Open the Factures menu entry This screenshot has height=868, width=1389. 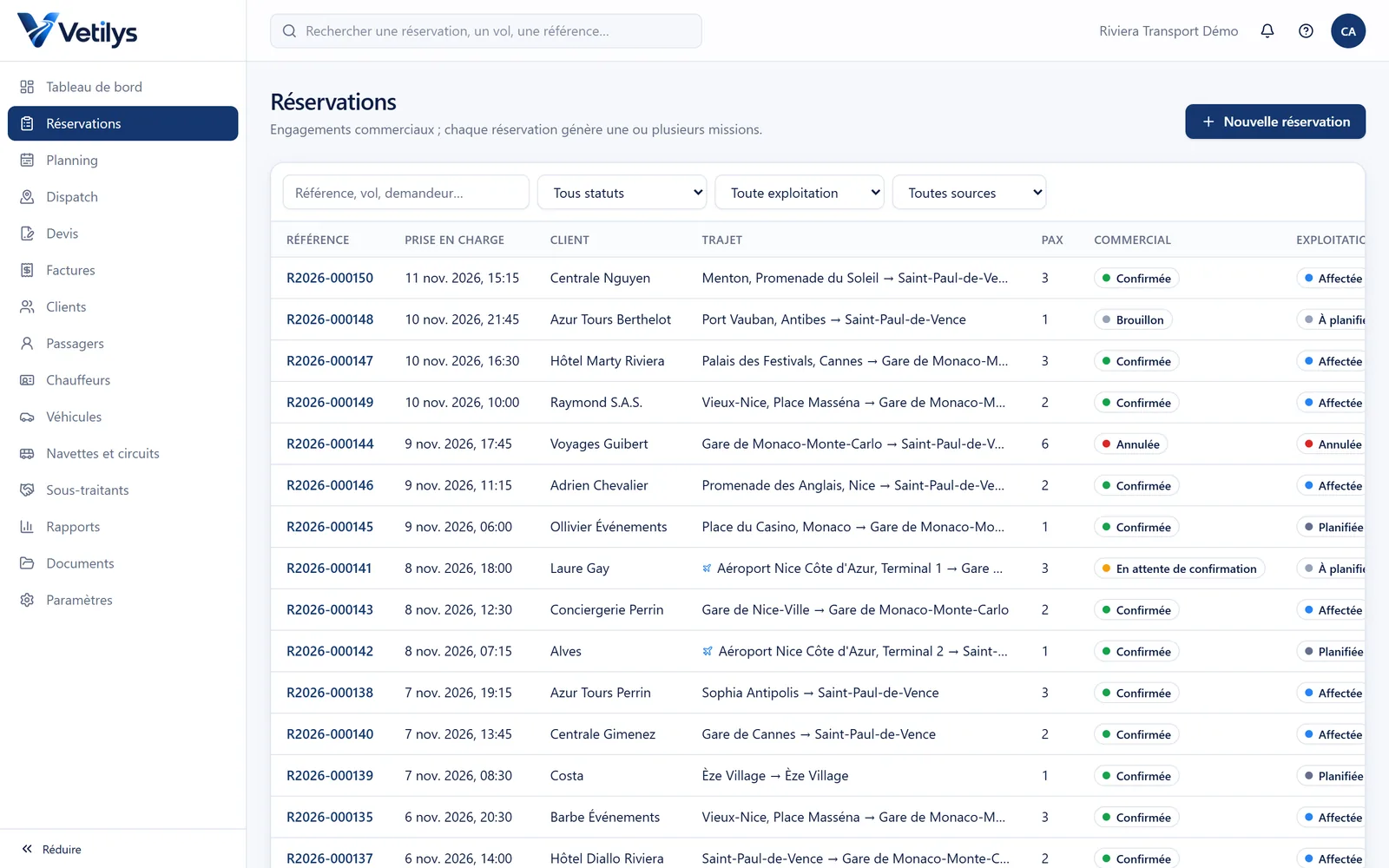(123, 270)
